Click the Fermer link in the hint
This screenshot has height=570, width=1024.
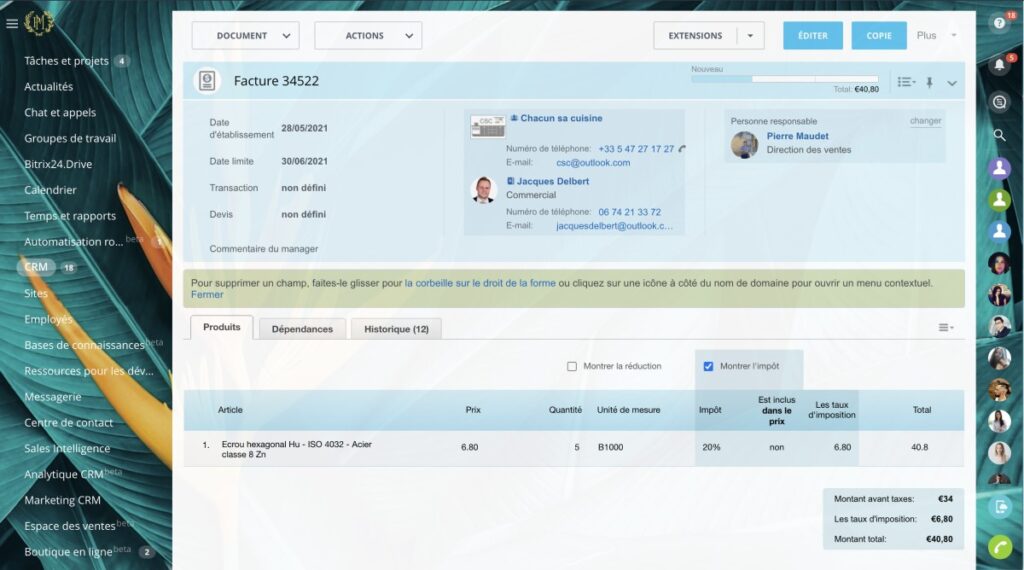(207, 295)
